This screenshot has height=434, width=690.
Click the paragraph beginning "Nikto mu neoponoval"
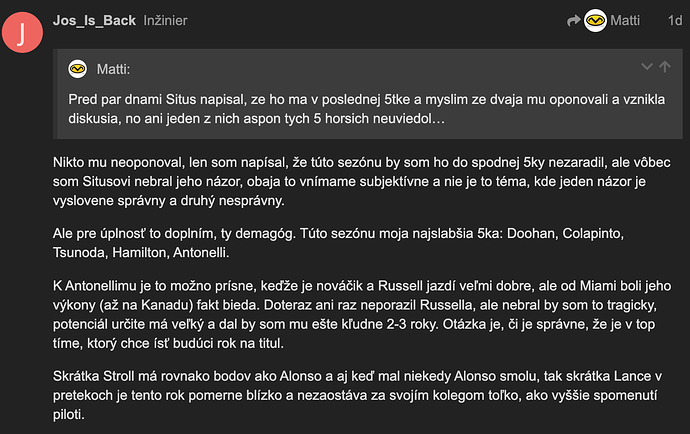tap(361, 181)
